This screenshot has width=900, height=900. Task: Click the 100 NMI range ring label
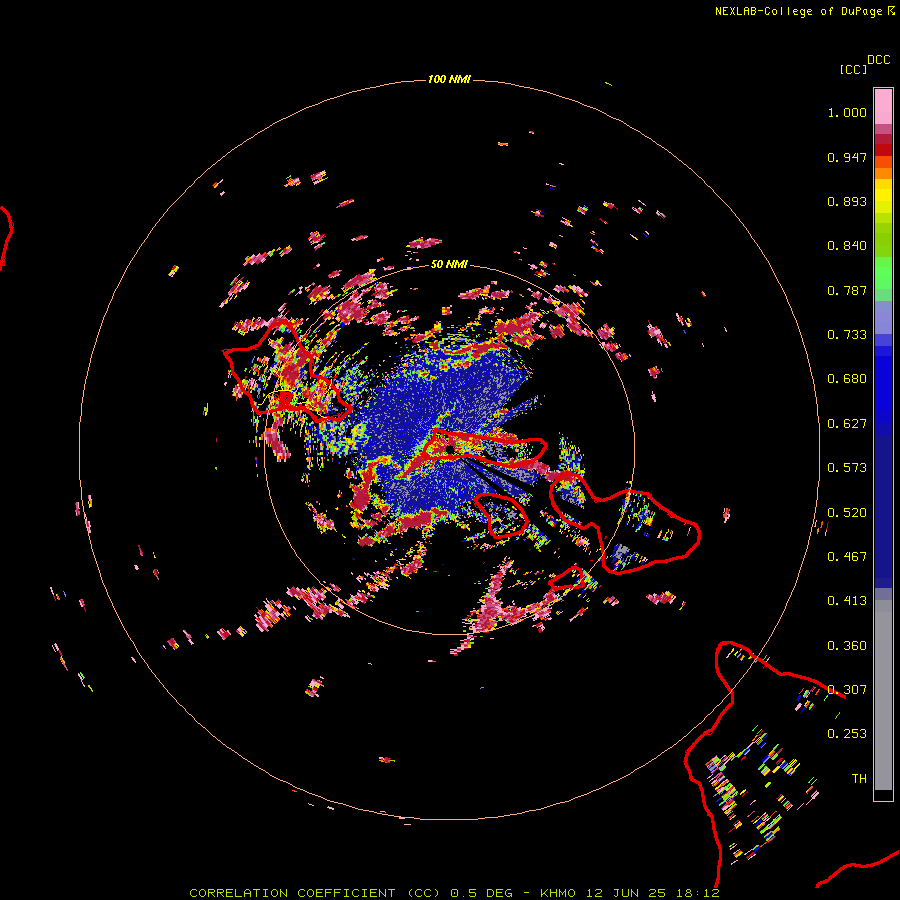coord(449,79)
